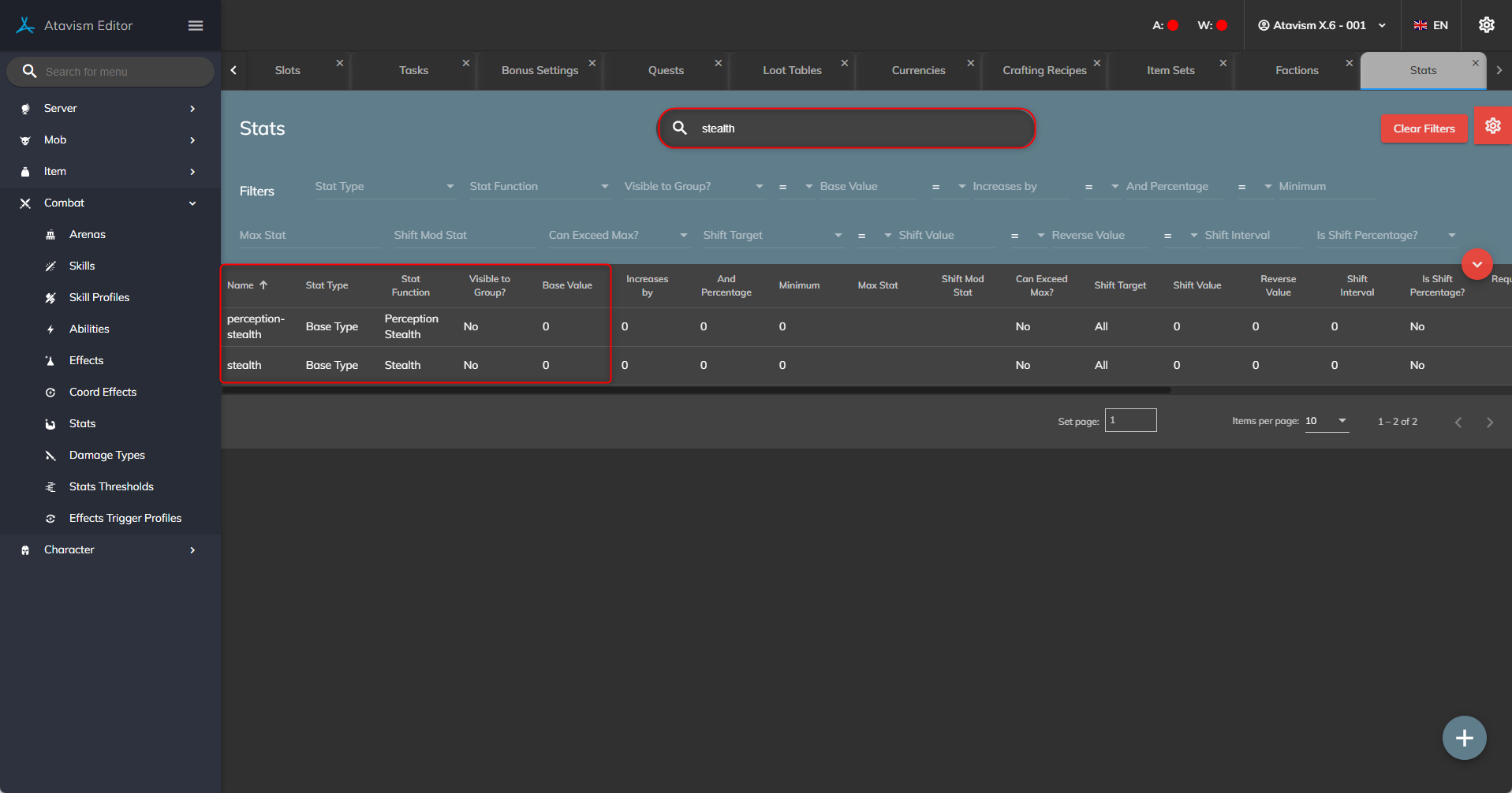This screenshot has width=1512, height=793.
Task: Open Skill Profiles from the sidebar
Action: pos(99,297)
